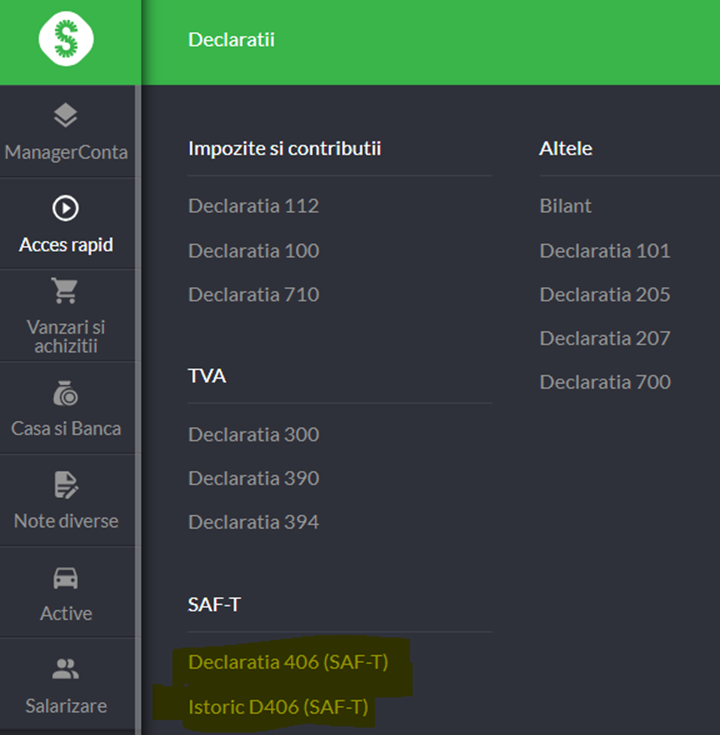Image resolution: width=720 pixels, height=735 pixels.
Task: Select Declaratia 710
Action: click(253, 294)
